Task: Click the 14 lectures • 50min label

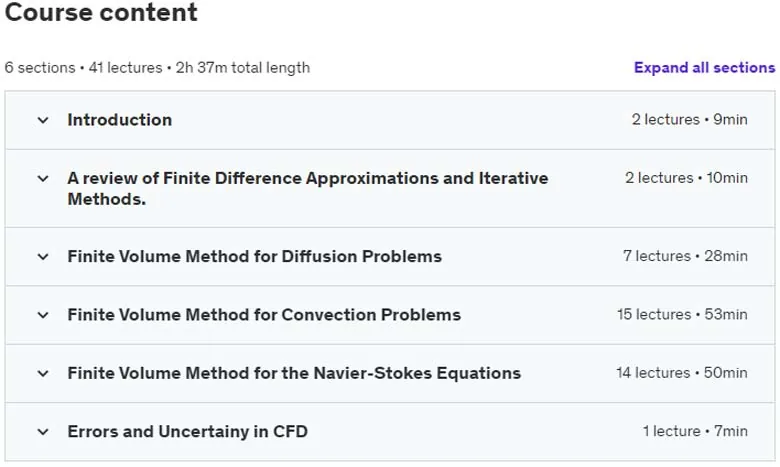Action: point(682,373)
